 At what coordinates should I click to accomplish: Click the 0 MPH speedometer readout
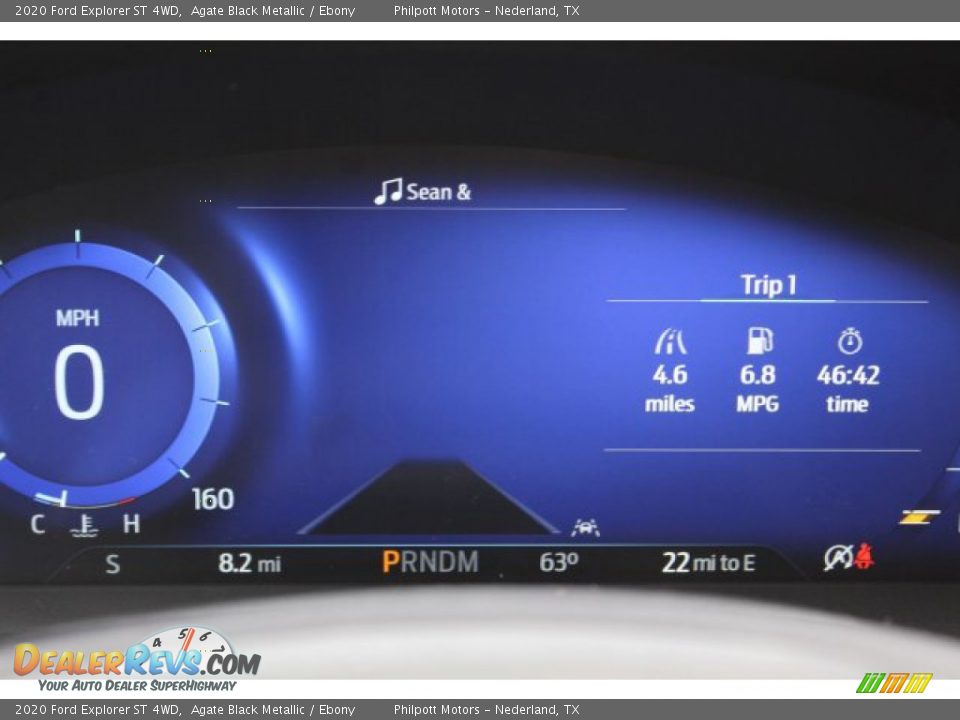[x=78, y=383]
